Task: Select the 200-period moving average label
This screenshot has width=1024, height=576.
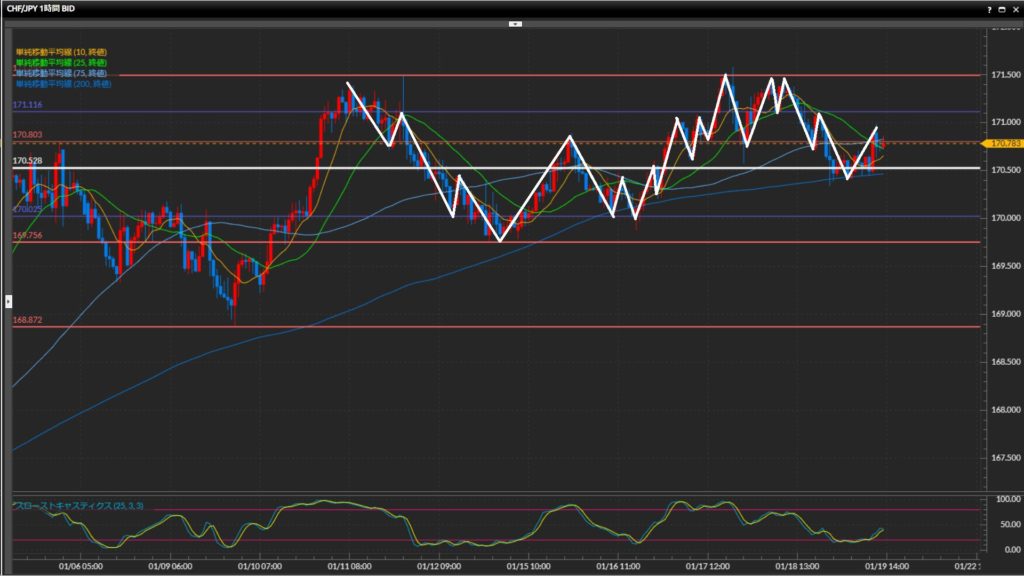Action: point(63,84)
